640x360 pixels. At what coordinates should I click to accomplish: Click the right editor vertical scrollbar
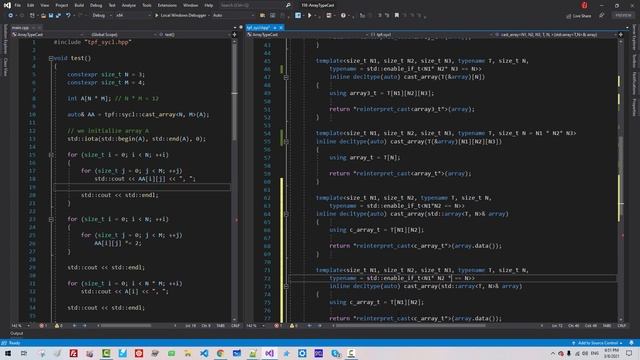(621, 180)
